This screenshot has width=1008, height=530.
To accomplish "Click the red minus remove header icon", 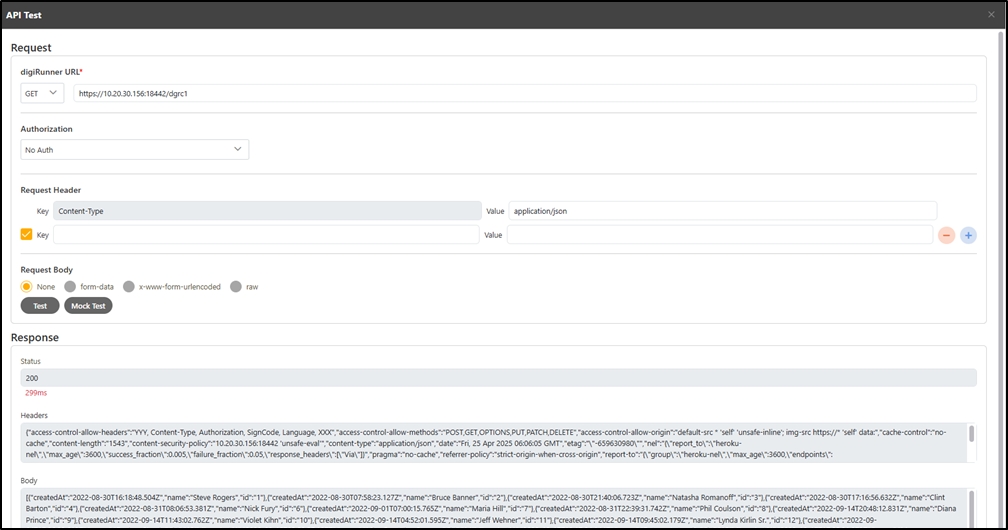I will [x=946, y=235].
